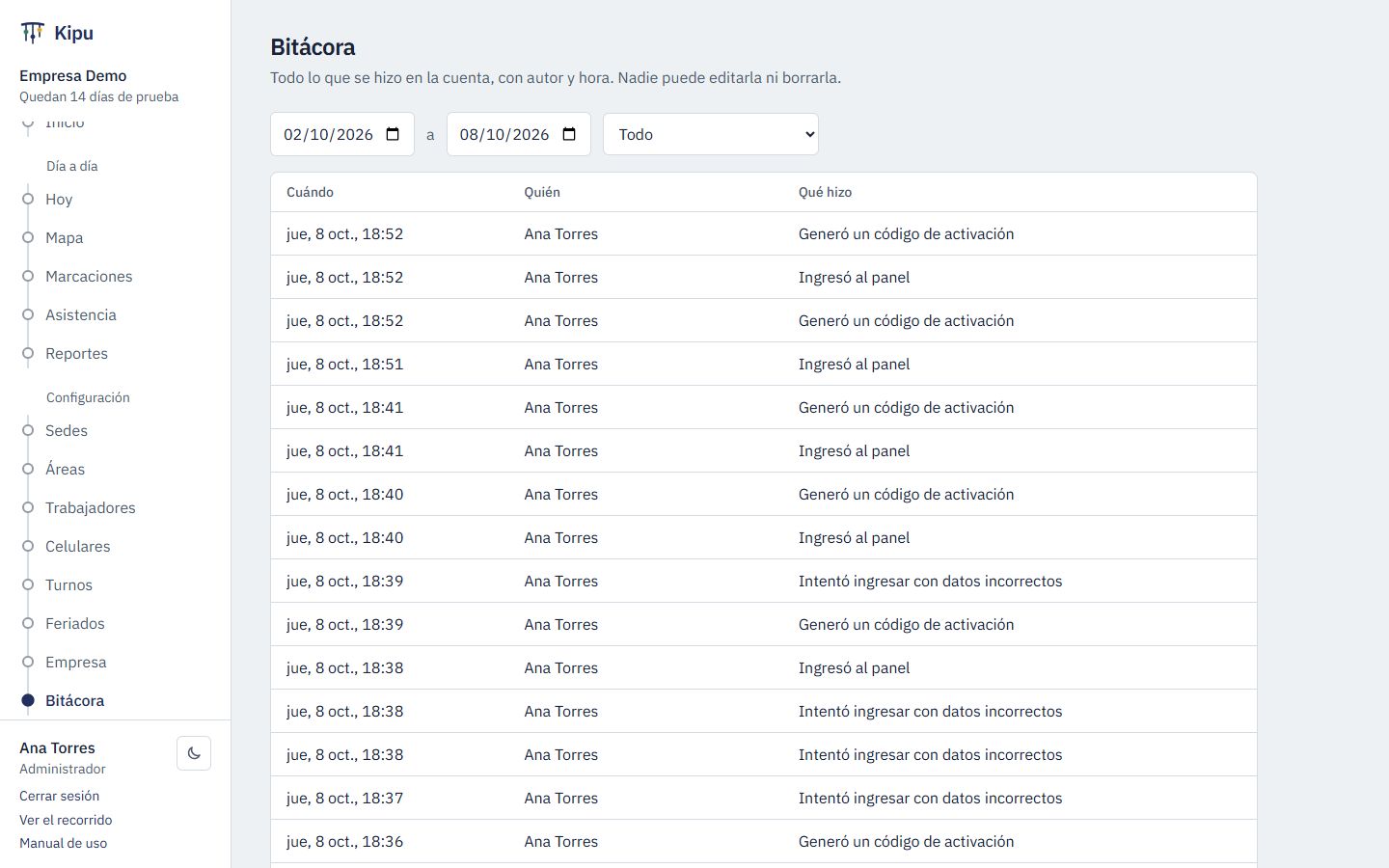Click the 18:37 Intentó ingresar con datos incorrectos row
The height and width of the screenshot is (868, 1389).
coord(764,798)
